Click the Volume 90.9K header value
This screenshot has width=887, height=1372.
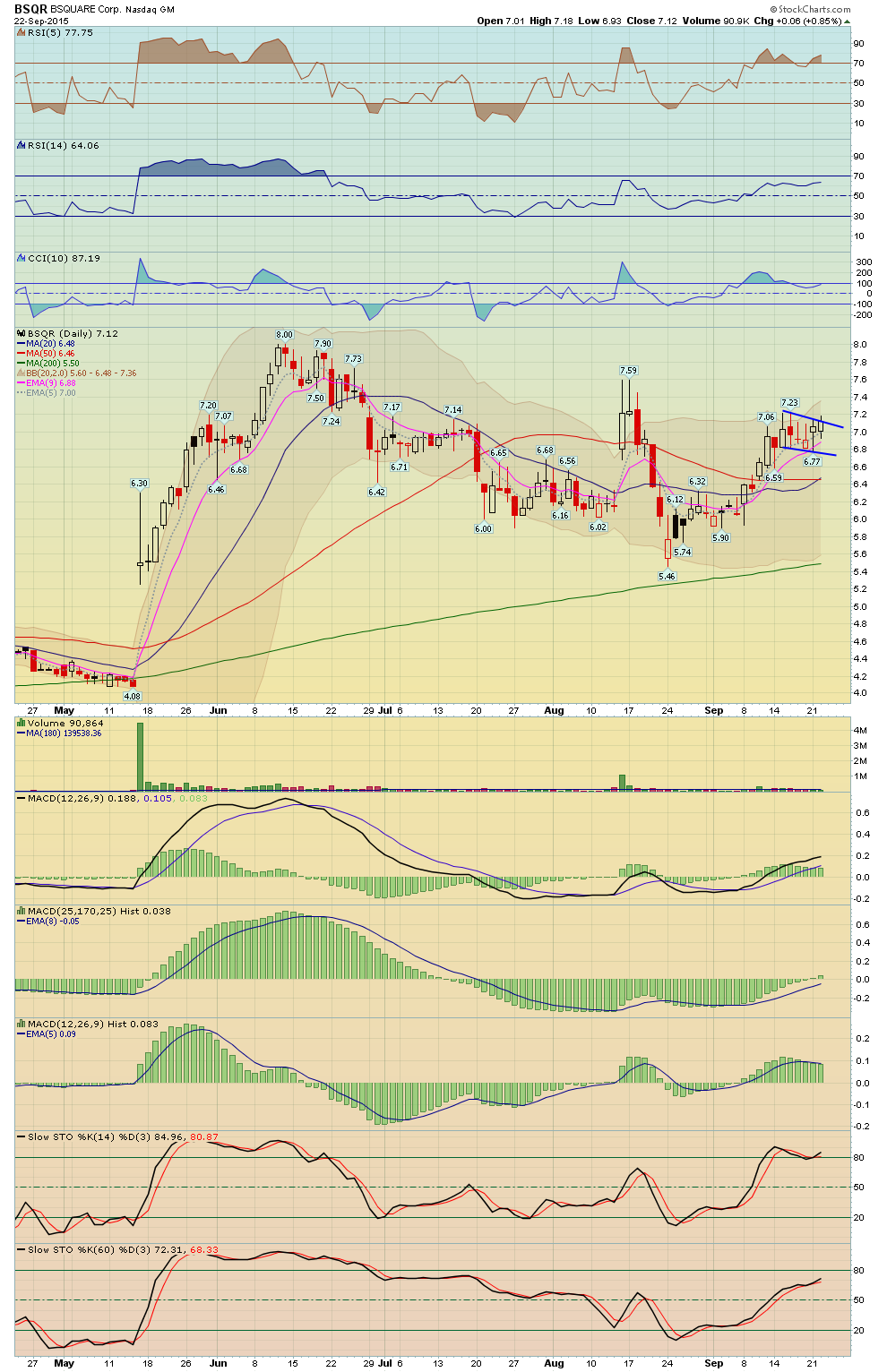click(x=717, y=21)
